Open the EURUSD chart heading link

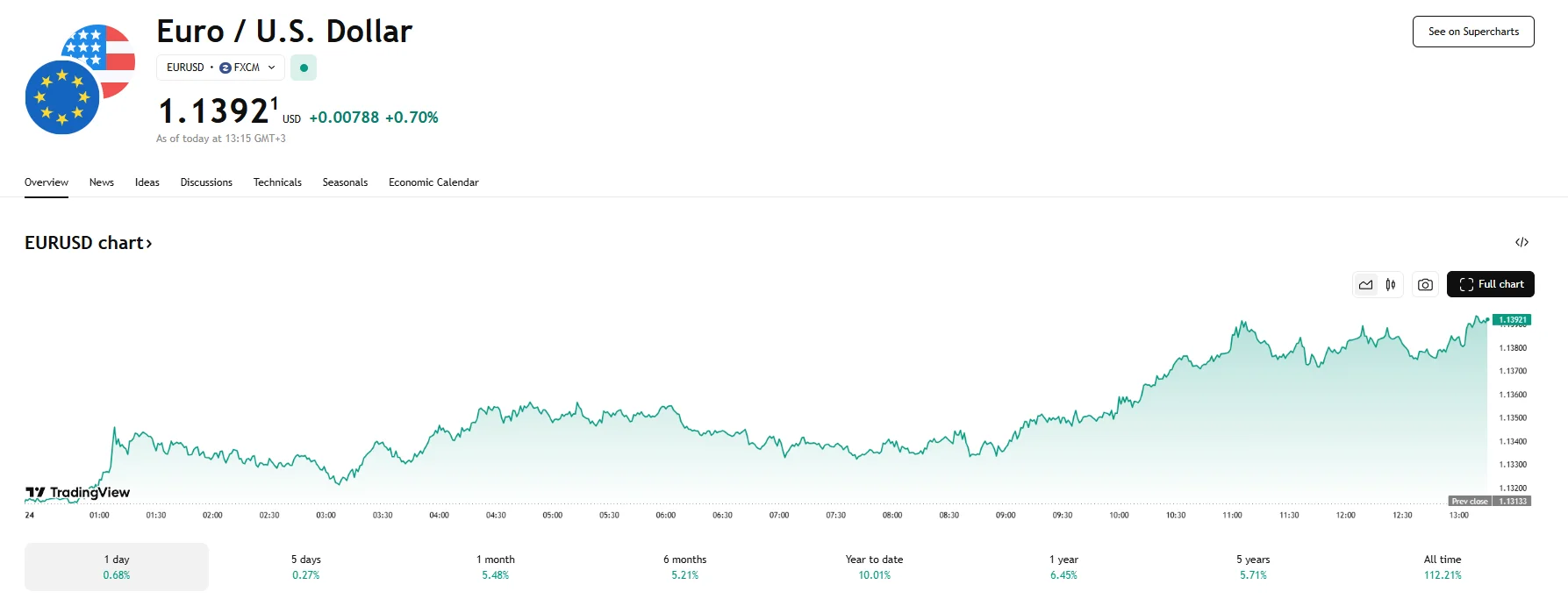[x=89, y=243]
